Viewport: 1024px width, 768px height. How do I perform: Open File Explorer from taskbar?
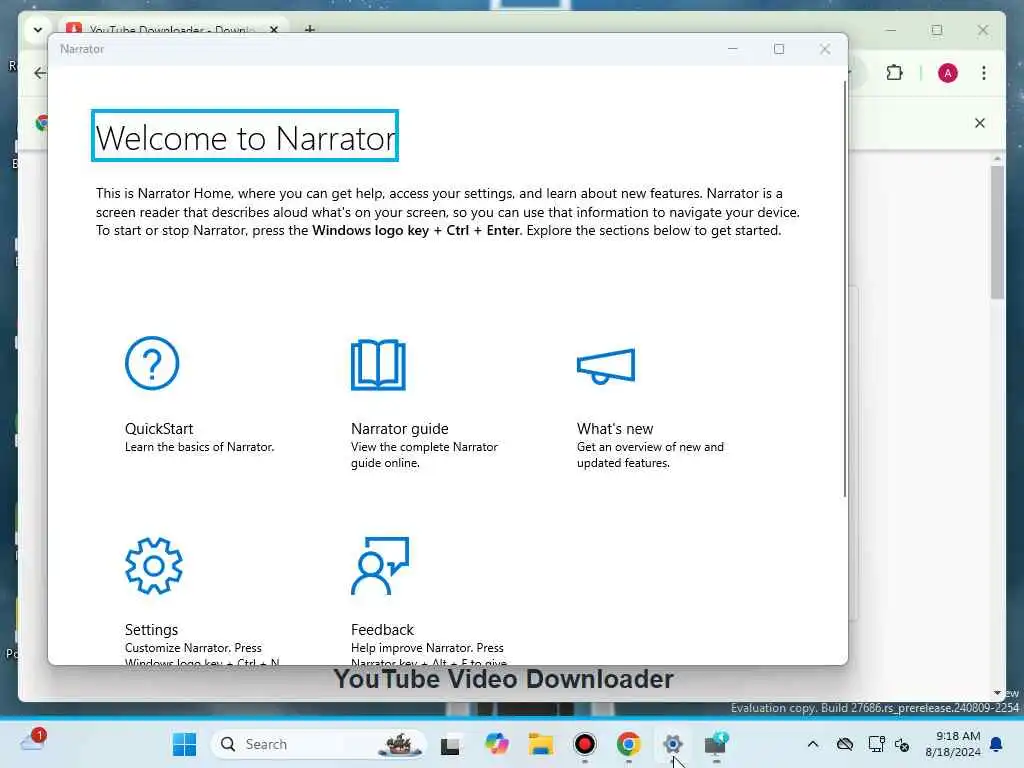(541, 744)
